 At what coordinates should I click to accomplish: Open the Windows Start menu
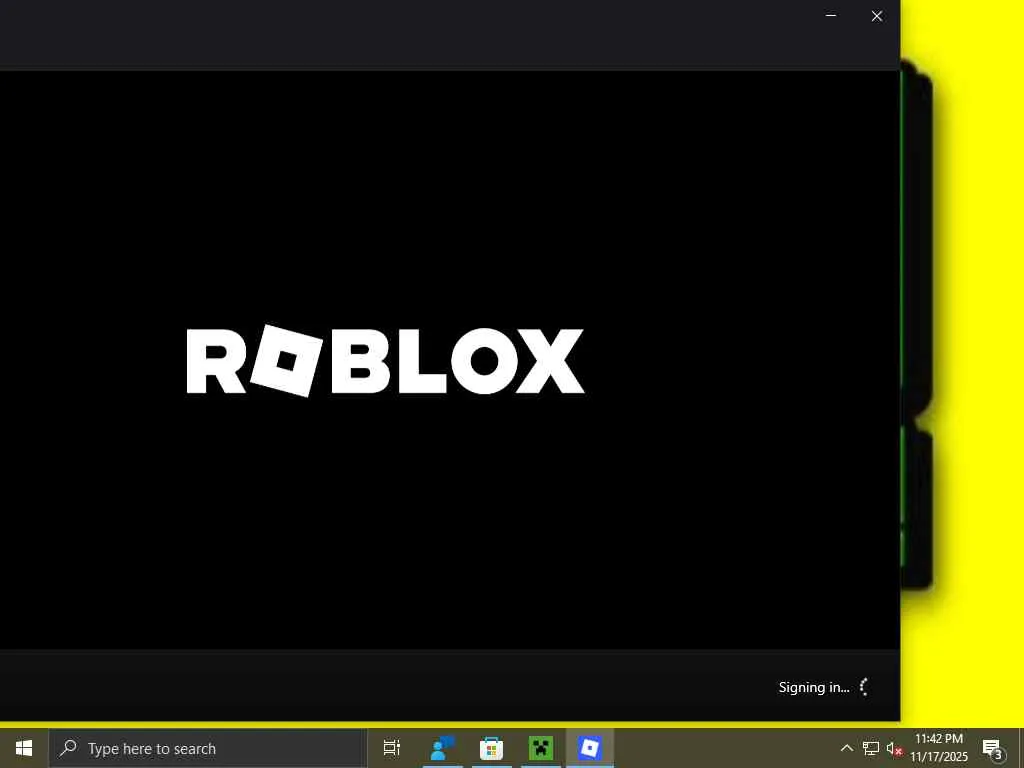pyautogui.click(x=24, y=748)
